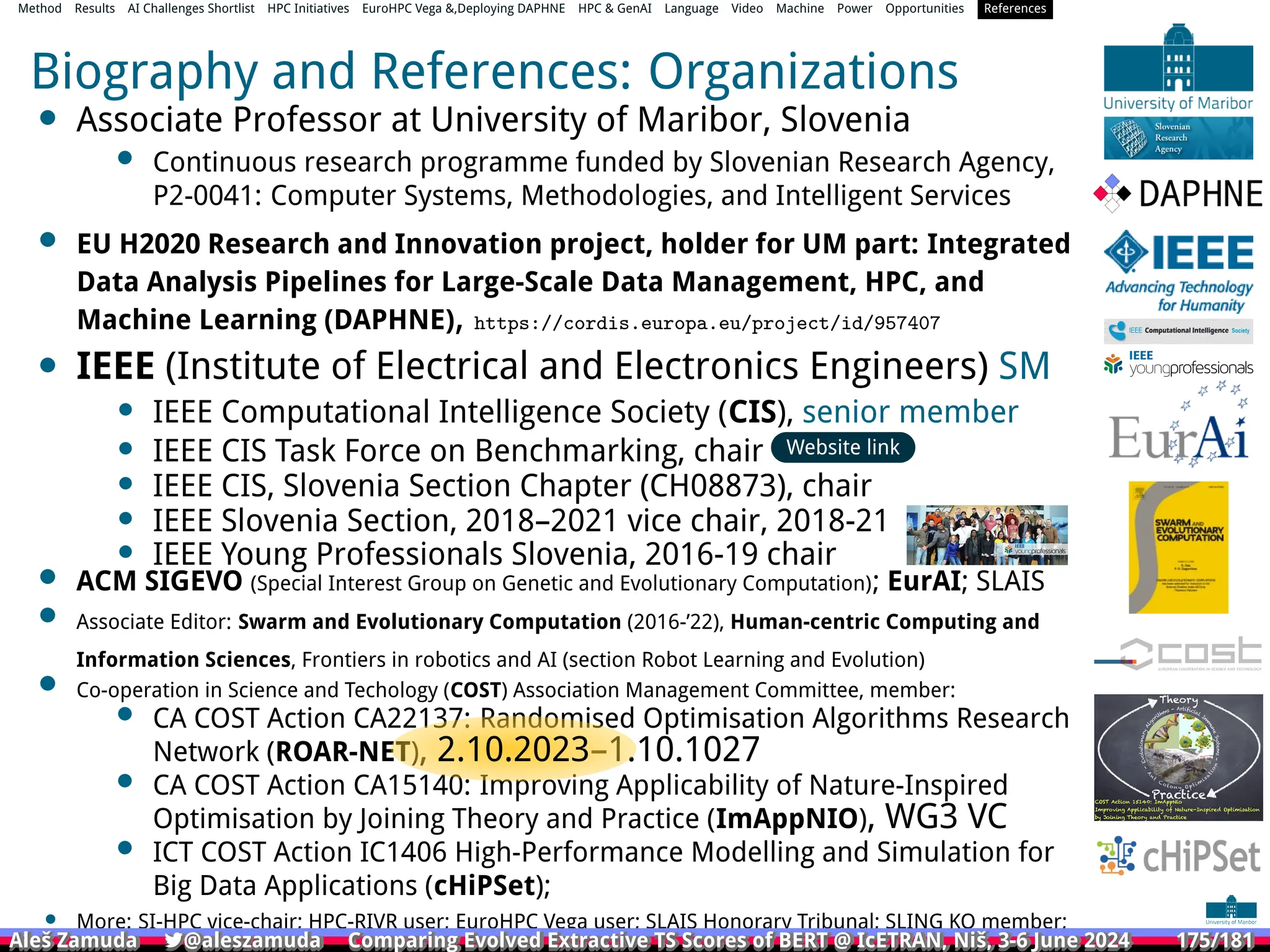Go to AI Challenges Shortlist section
Screen dimensions: 1270x952
[191, 9]
